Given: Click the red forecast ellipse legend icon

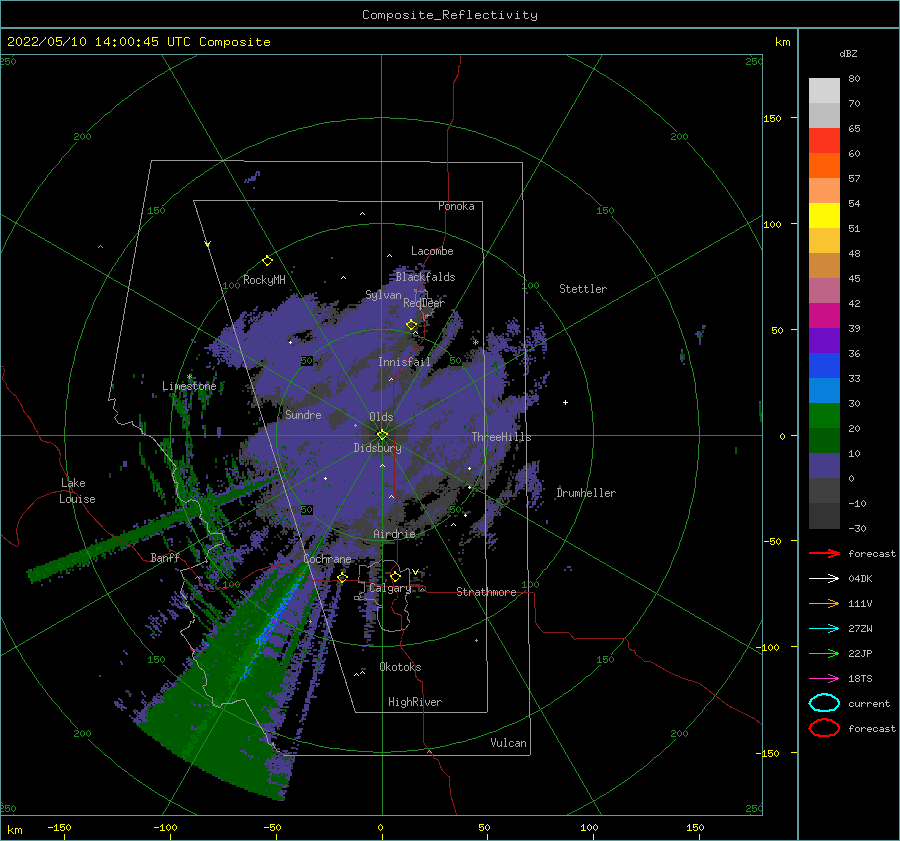Looking at the screenshot, I should click(824, 728).
